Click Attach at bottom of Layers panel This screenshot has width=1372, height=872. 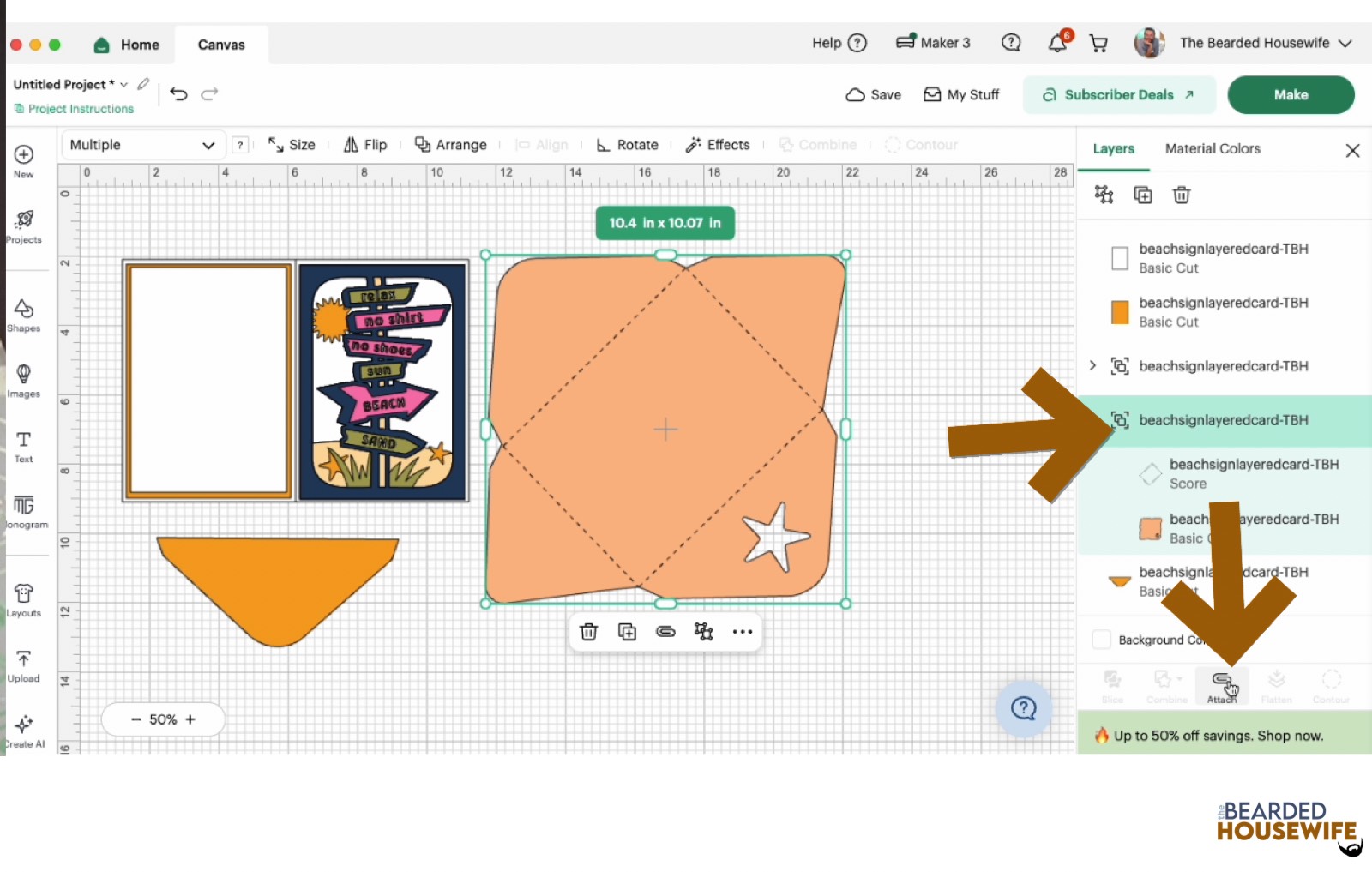tap(1222, 687)
